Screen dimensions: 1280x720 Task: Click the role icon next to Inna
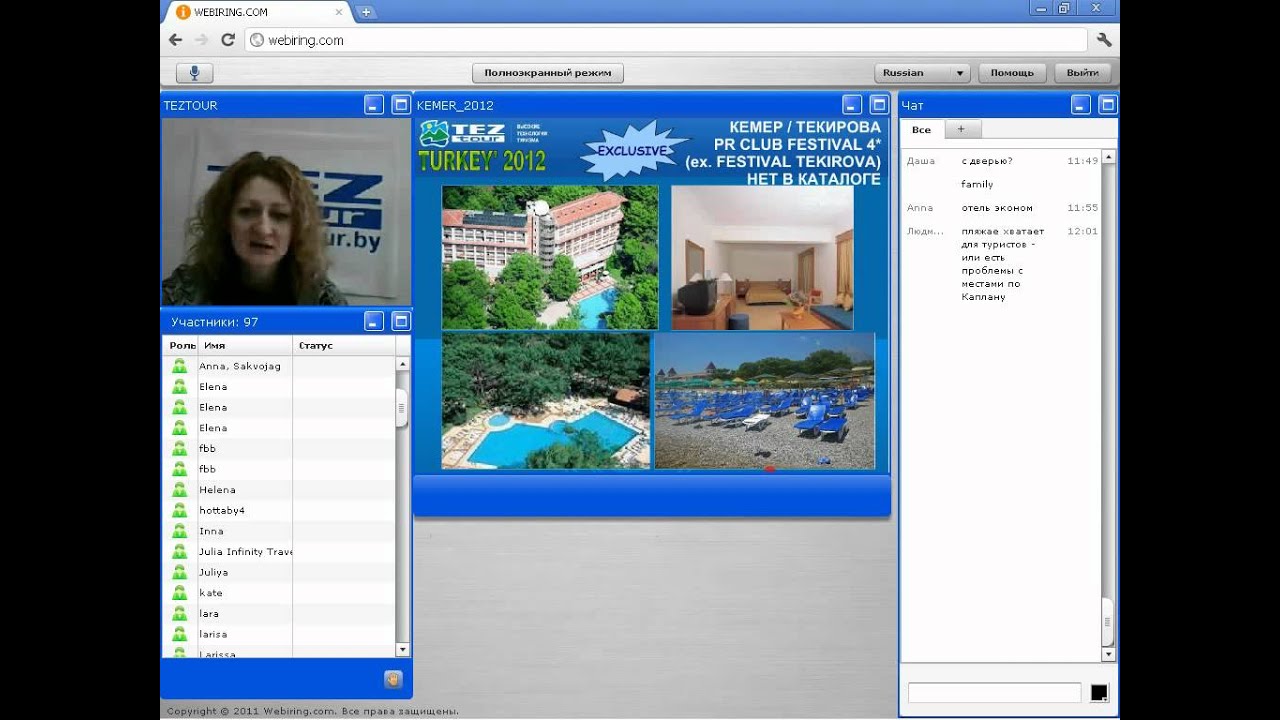point(180,531)
